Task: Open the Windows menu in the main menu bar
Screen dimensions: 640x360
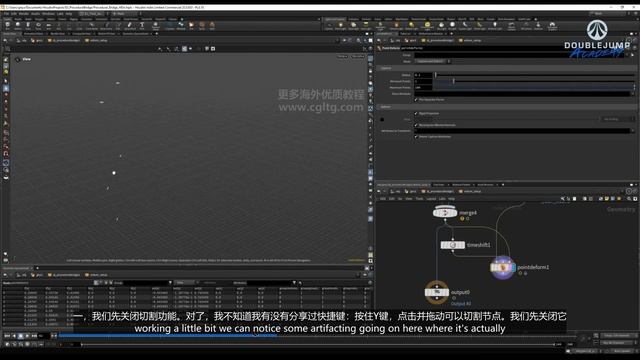Action: pyautogui.click(x=48, y=13)
